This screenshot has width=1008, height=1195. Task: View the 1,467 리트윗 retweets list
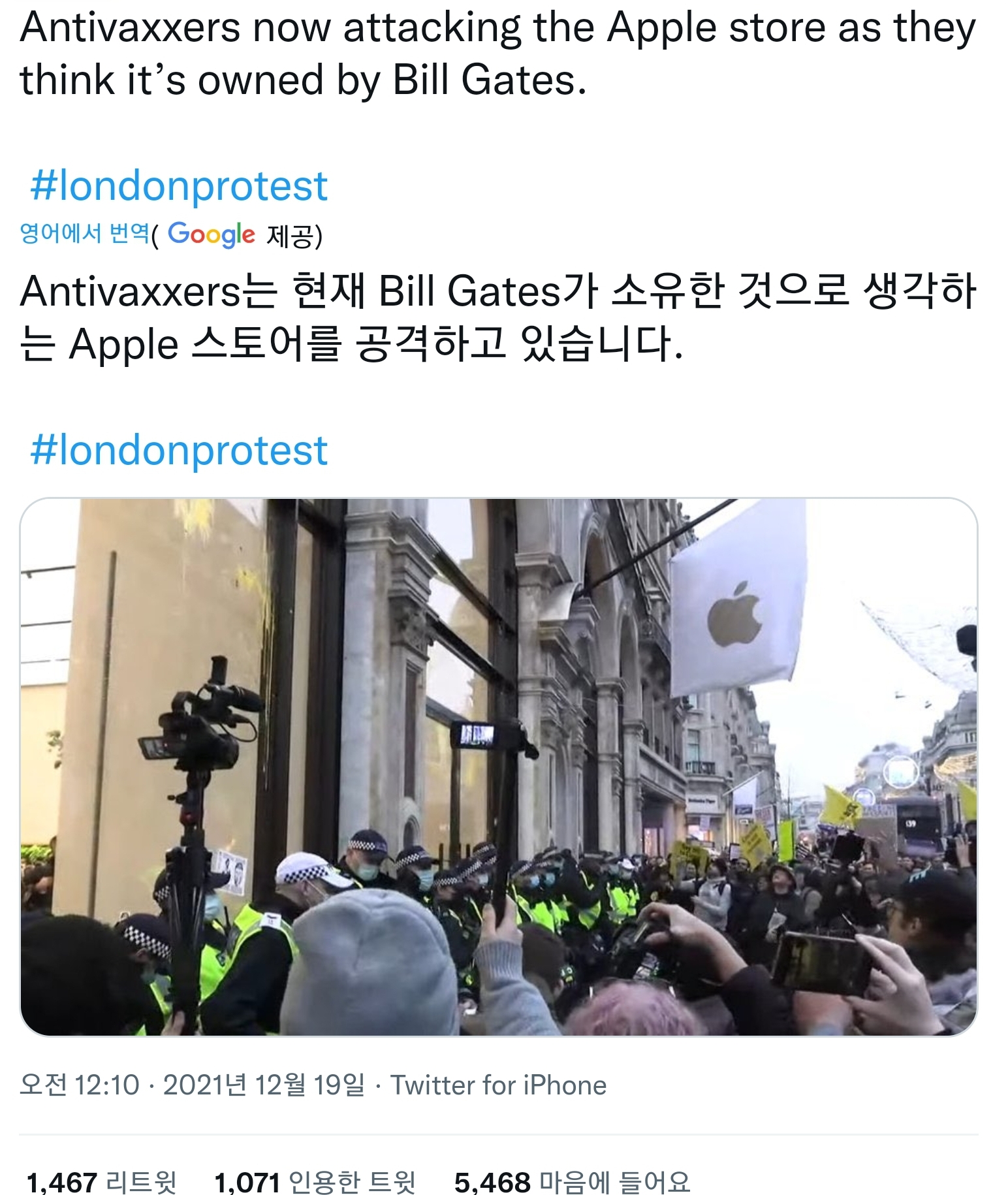(101, 1181)
